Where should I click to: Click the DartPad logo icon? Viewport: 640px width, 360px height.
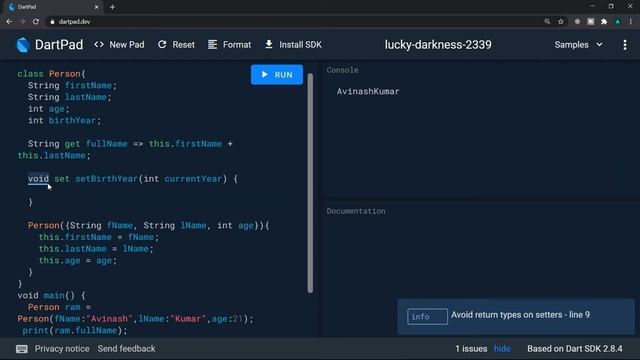coord(23,45)
